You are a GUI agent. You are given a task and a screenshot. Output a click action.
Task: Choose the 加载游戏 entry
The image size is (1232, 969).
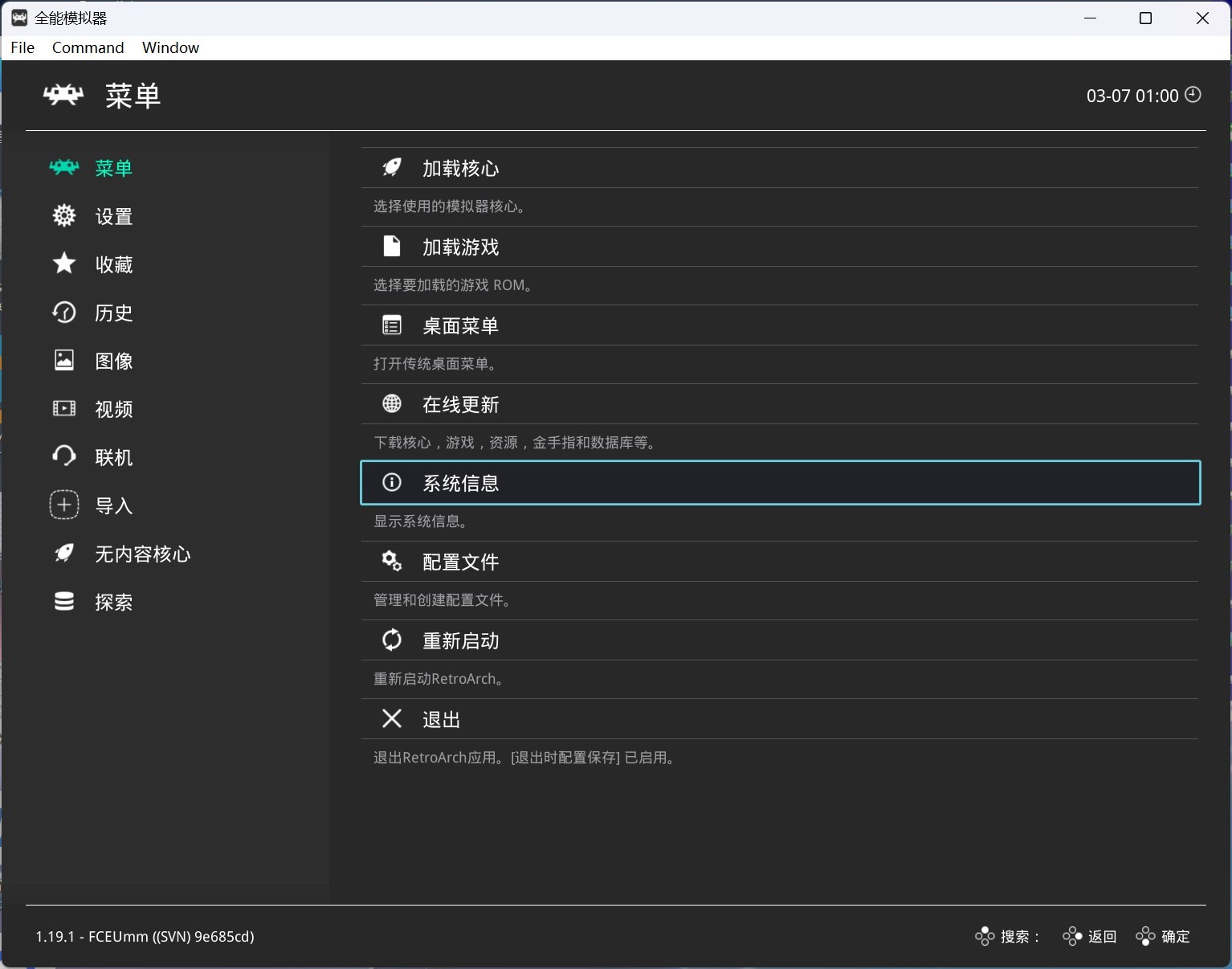(780, 247)
